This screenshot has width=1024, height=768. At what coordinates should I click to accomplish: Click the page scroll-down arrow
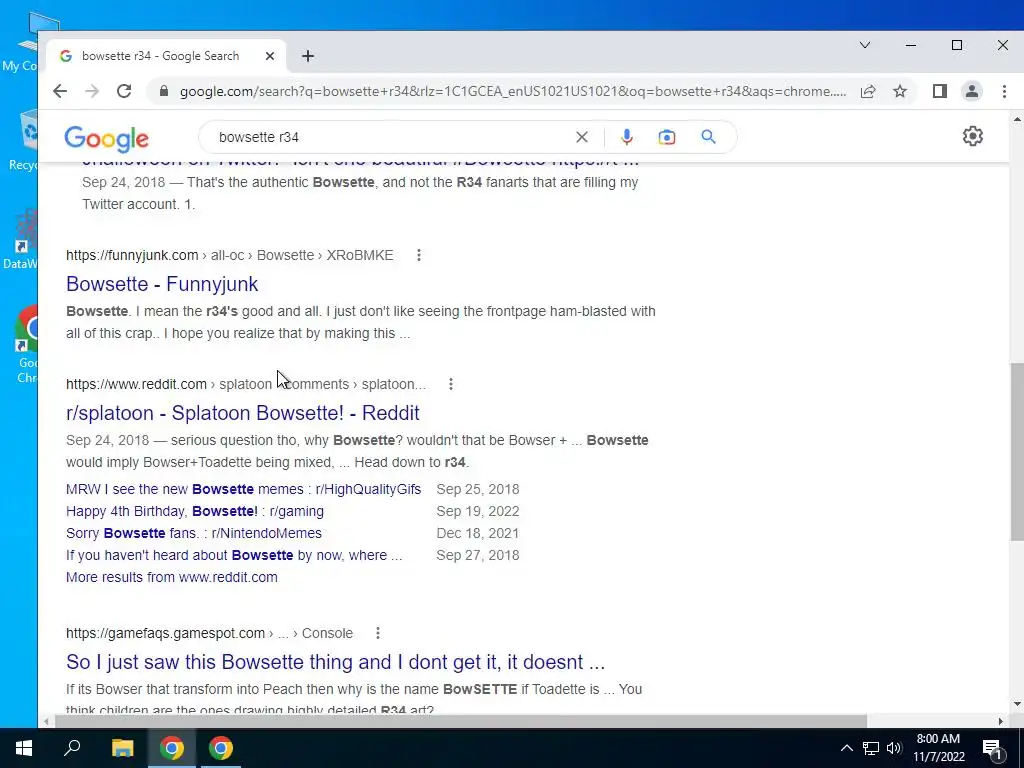(1017, 704)
